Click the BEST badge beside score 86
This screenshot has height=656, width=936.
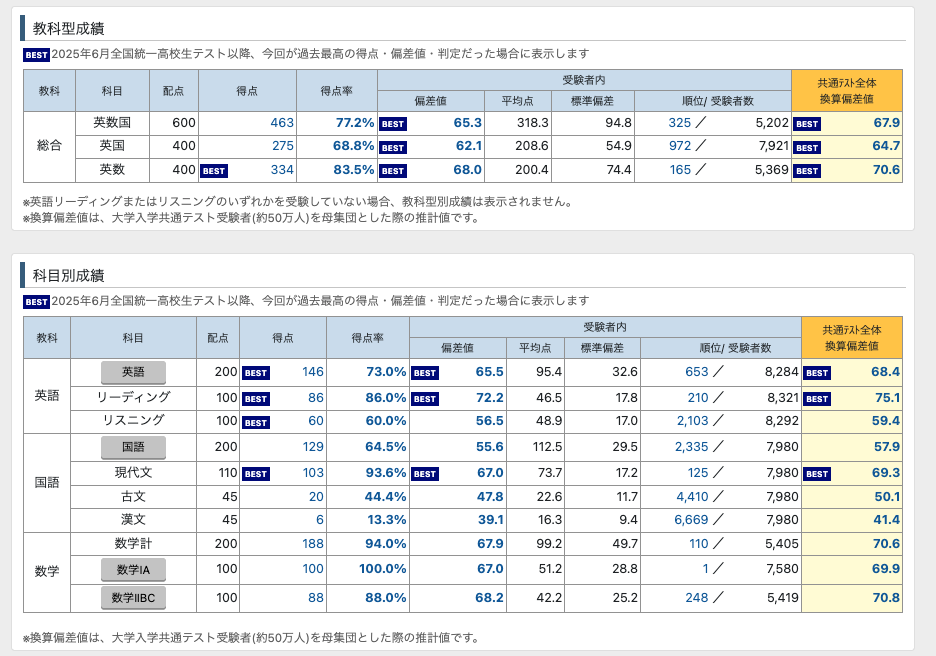pyautogui.click(x=255, y=399)
